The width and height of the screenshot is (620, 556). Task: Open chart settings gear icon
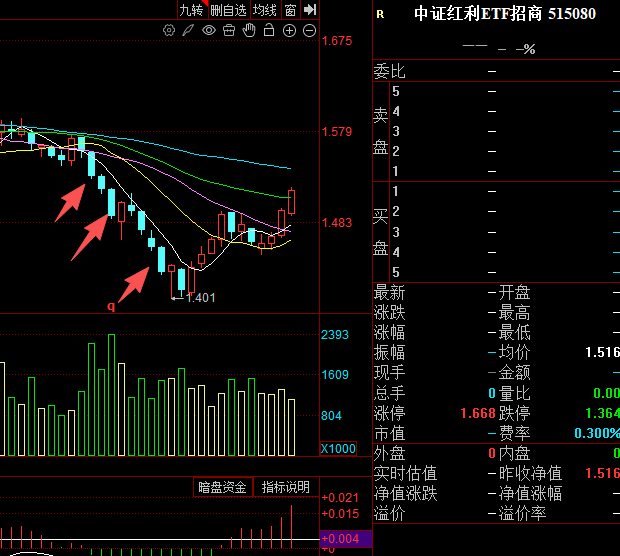(x=169, y=30)
